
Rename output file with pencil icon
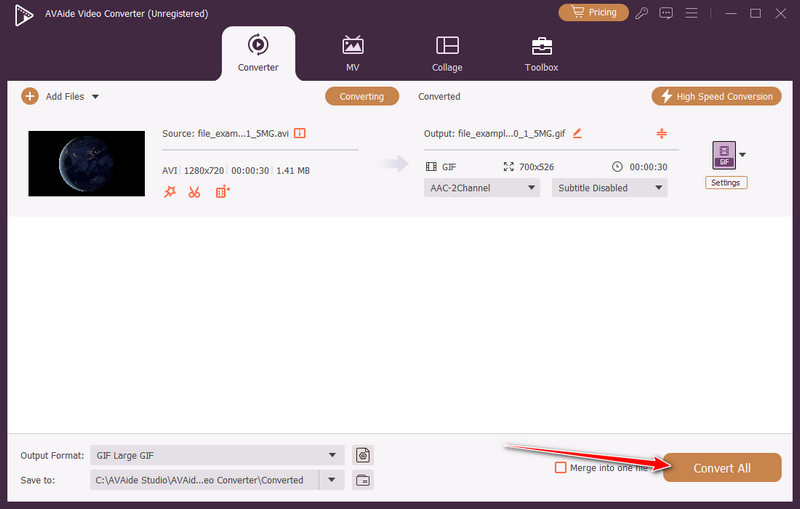coord(577,133)
